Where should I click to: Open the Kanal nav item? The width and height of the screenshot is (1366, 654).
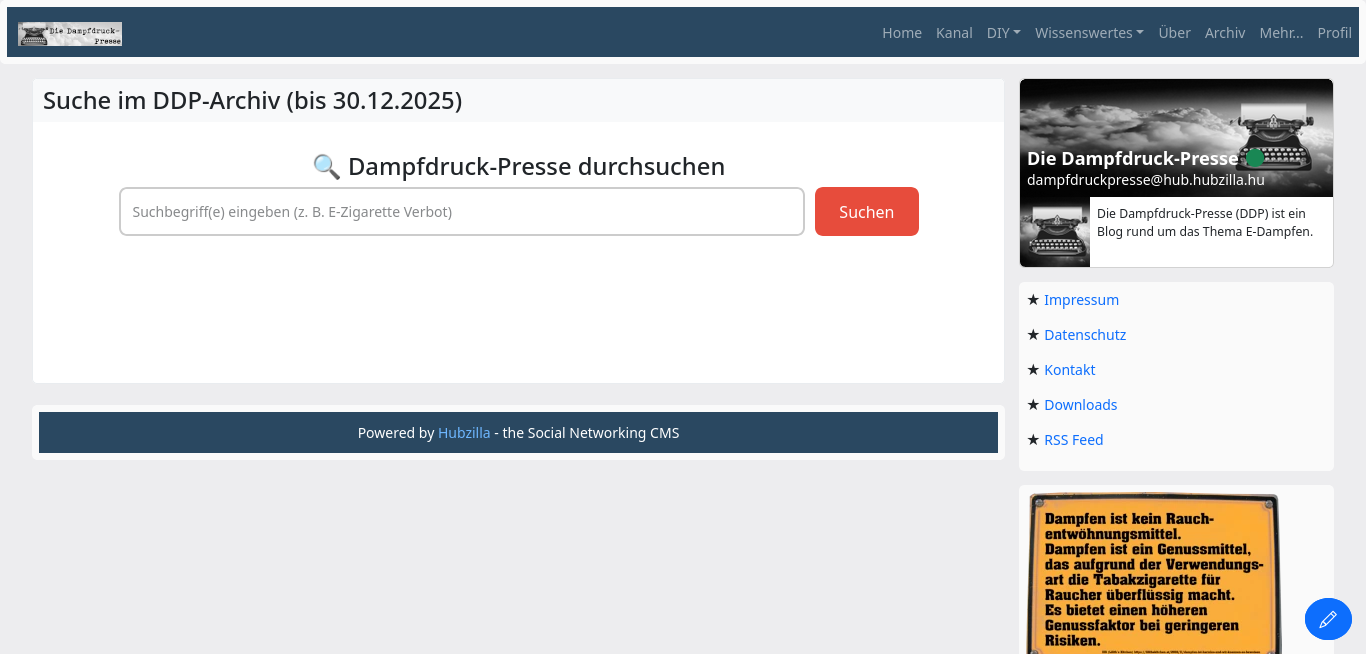954,33
